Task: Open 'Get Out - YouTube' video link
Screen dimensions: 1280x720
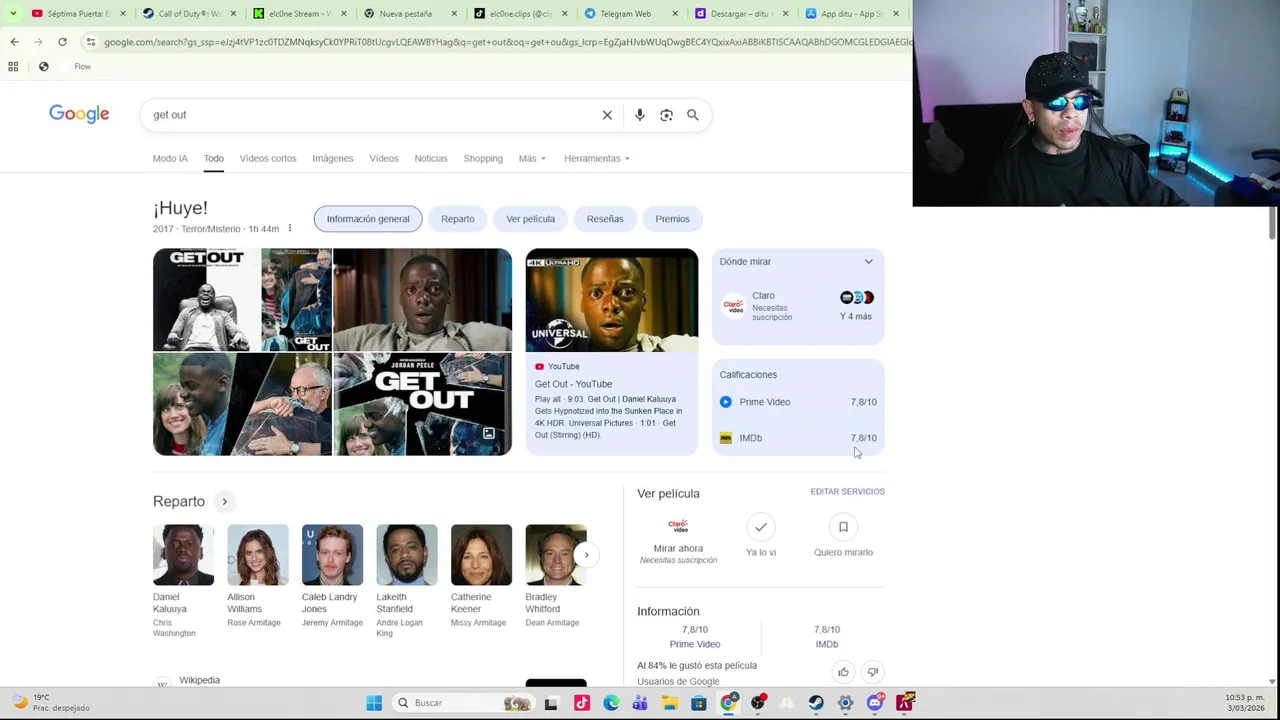Action: pos(573,384)
